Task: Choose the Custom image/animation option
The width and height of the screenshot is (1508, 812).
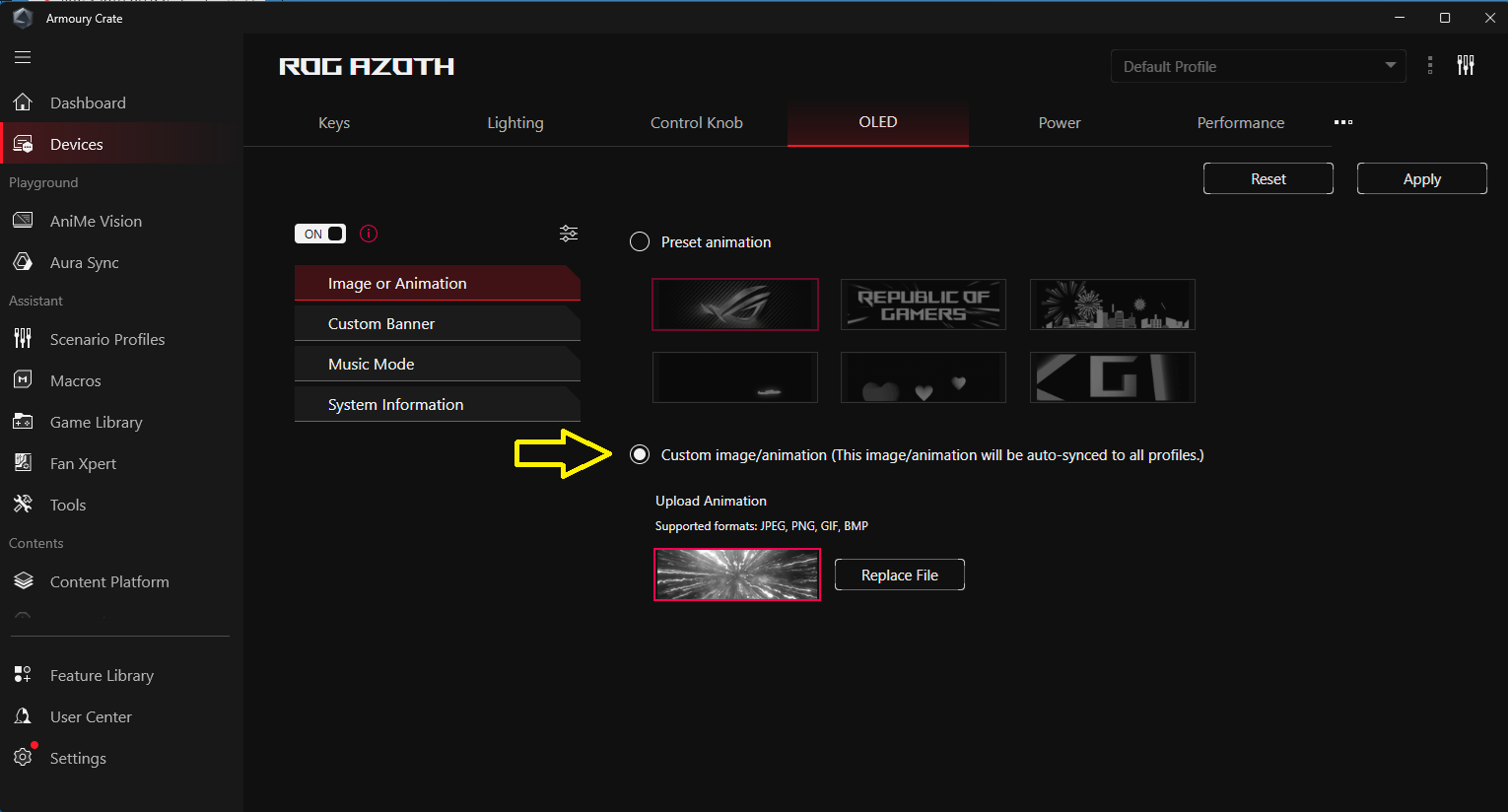Action: 639,454
